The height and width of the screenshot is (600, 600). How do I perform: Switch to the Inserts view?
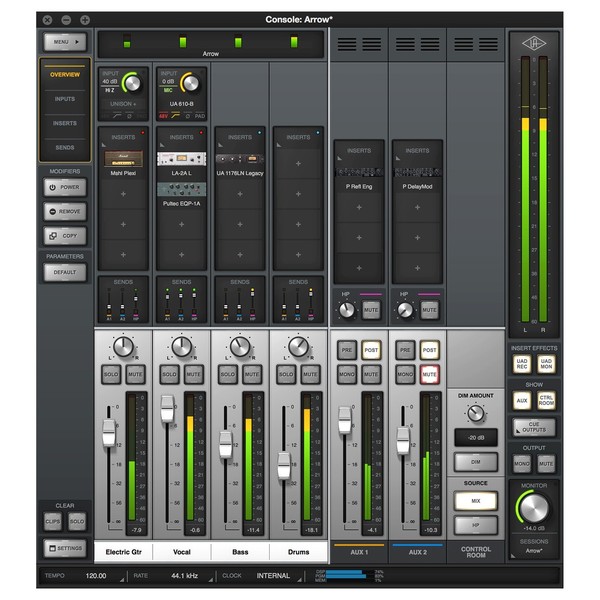coord(65,123)
